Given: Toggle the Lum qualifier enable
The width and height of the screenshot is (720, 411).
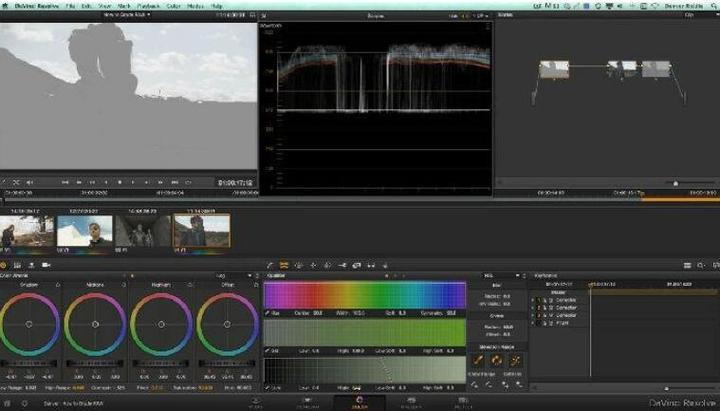Looking at the screenshot, I should pyautogui.click(x=268, y=389).
